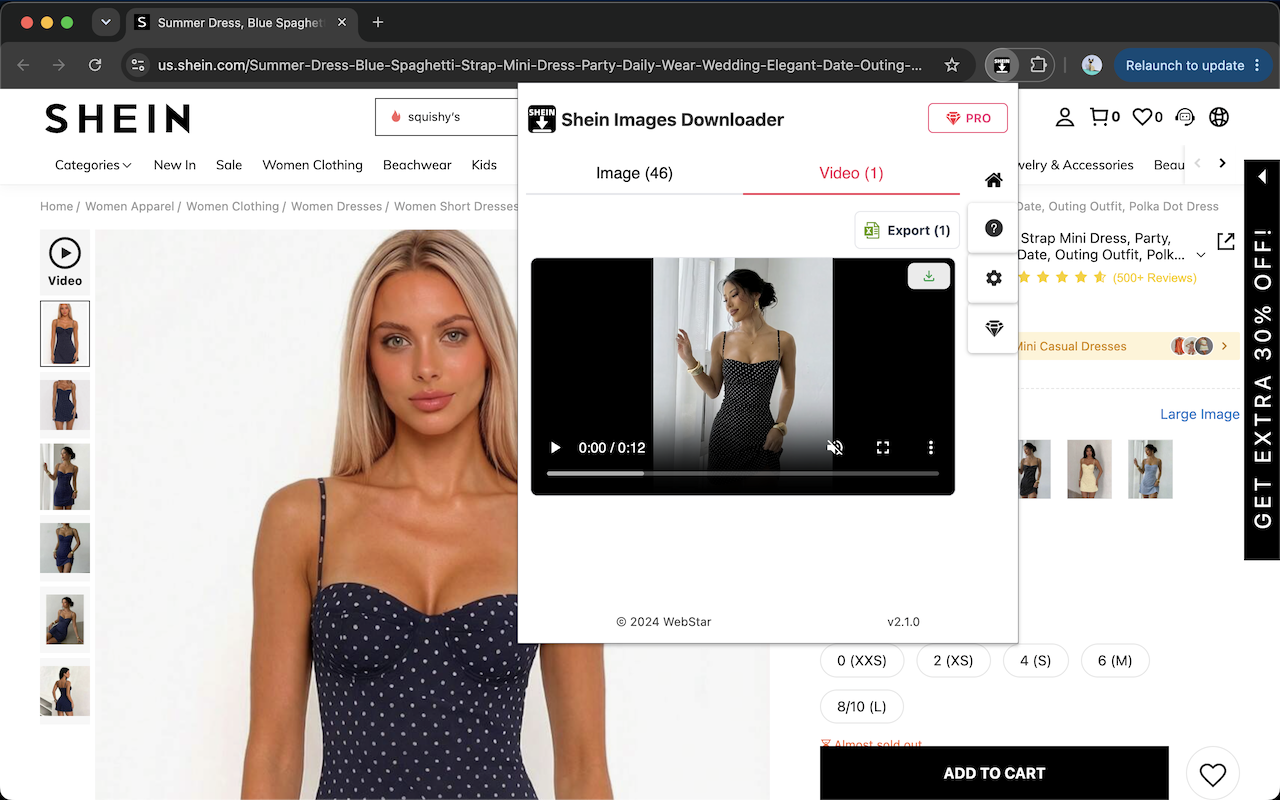Select size 6 (M)
This screenshot has width=1280, height=800.
[x=1115, y=661]
